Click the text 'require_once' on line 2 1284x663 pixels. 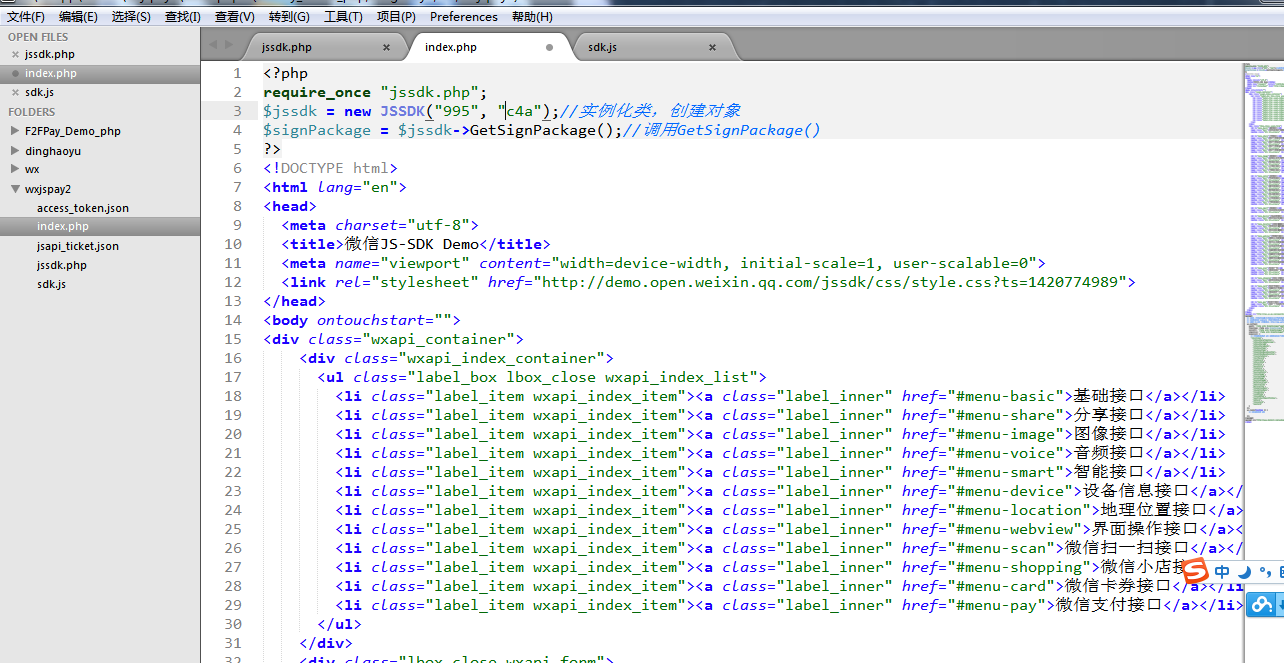317,92
